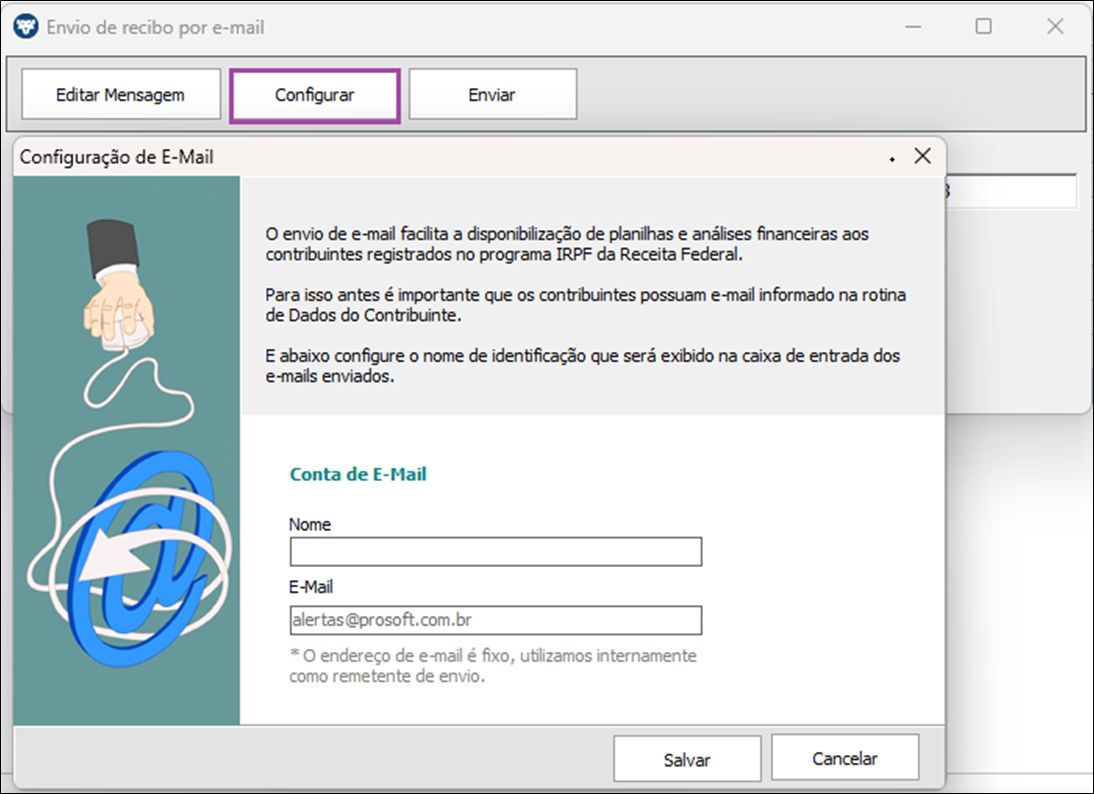
Task: Maximize the Envio de recibo window
Action: (x=984, y=27)
